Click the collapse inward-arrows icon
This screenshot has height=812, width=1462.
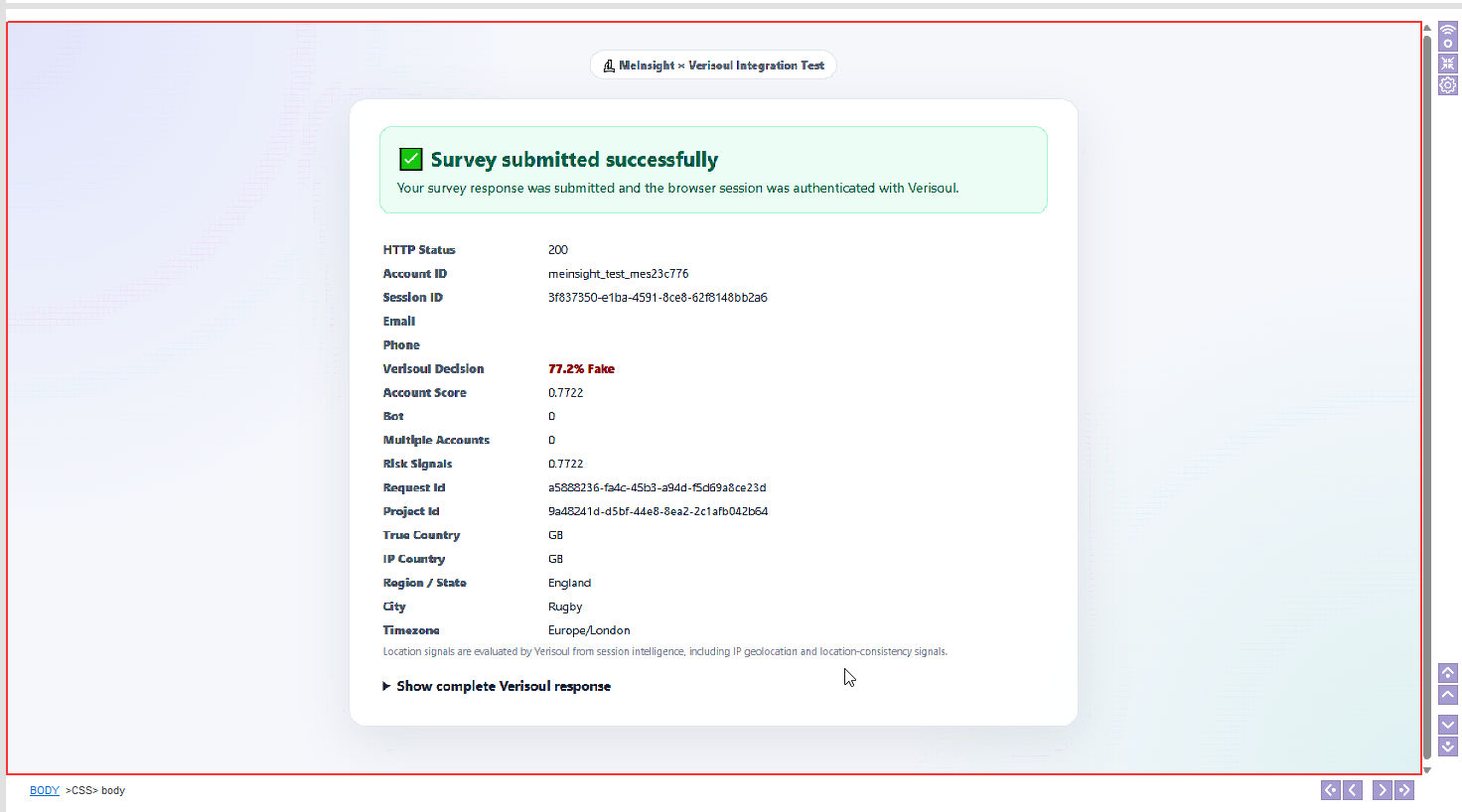[1448, 64]
